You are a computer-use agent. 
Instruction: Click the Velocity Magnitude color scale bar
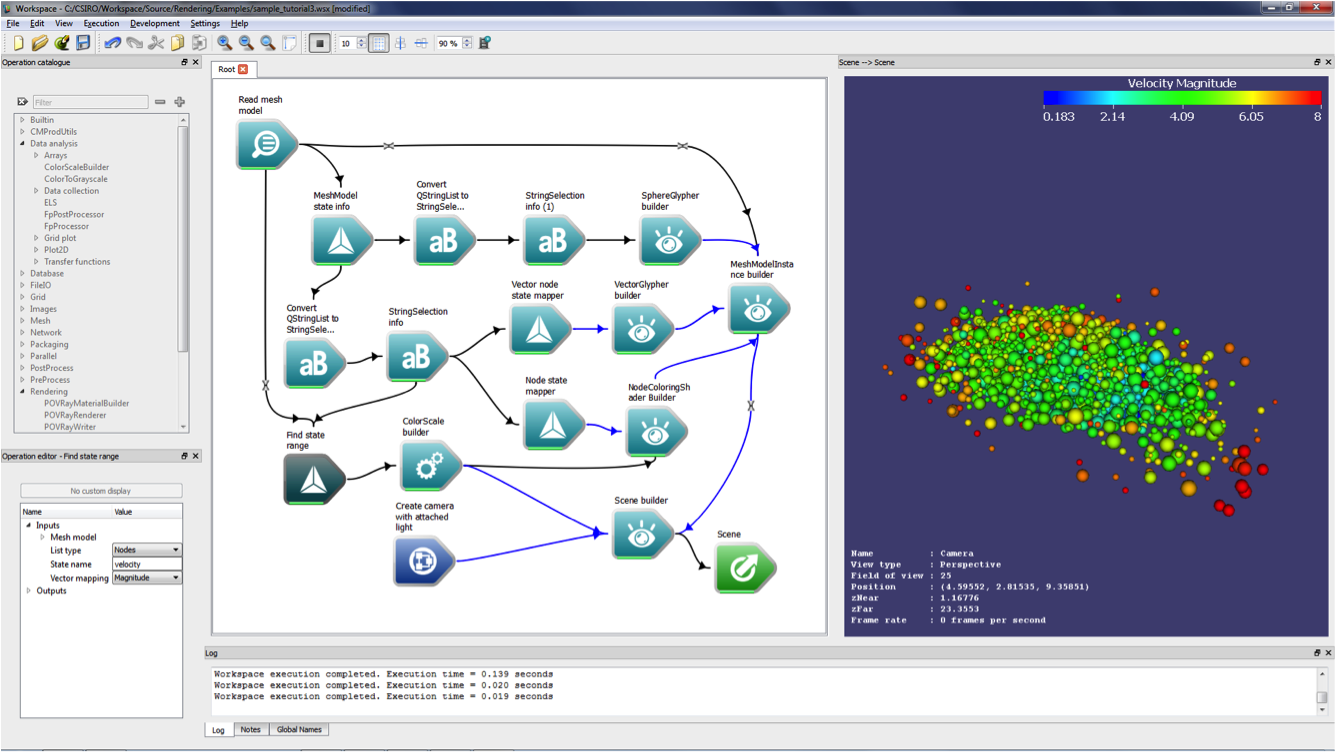click(1181, 98)
